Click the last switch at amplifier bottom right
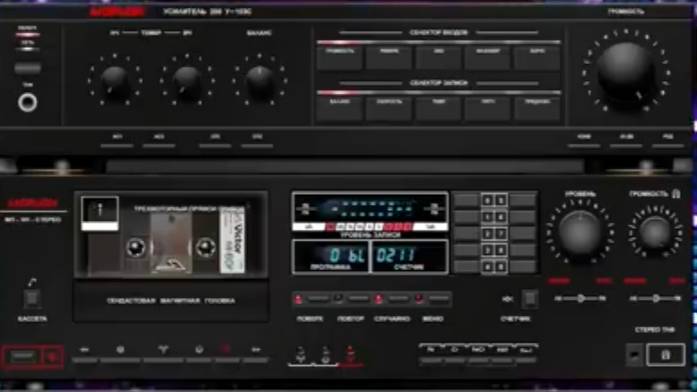The width and height of the screenshot is (697, 392). 668,145
